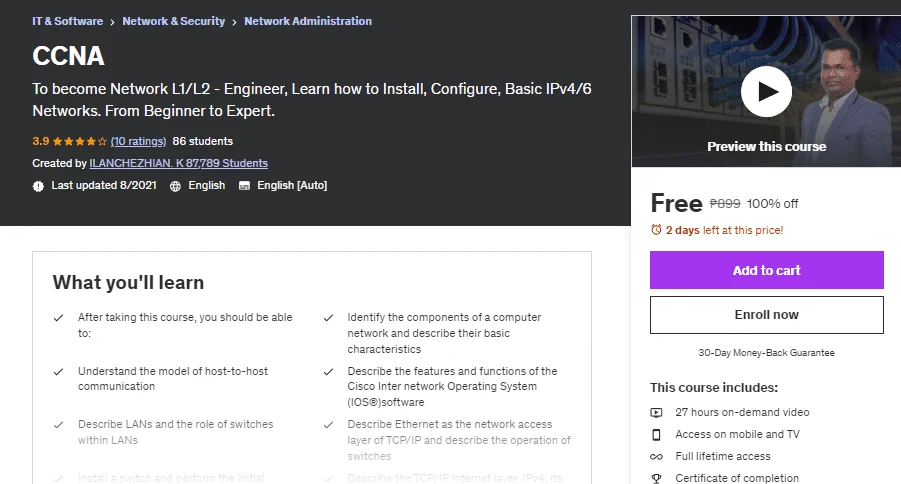Open the course preview thumbnail image

tap(767, 91)
